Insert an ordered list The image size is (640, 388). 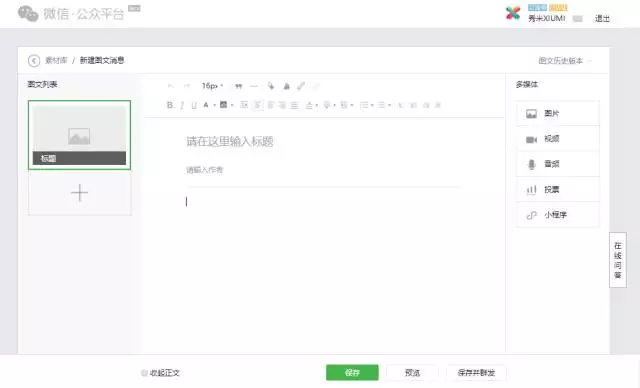(364, 105)
